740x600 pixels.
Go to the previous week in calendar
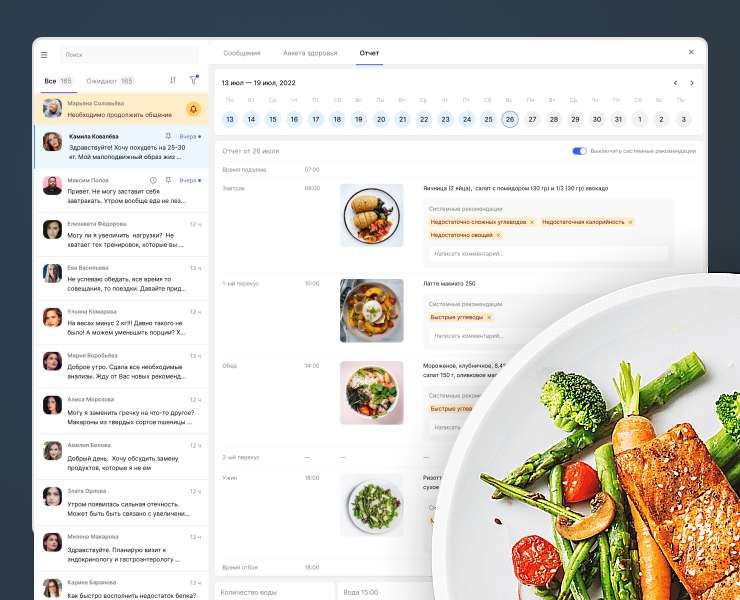coord(675,83)
